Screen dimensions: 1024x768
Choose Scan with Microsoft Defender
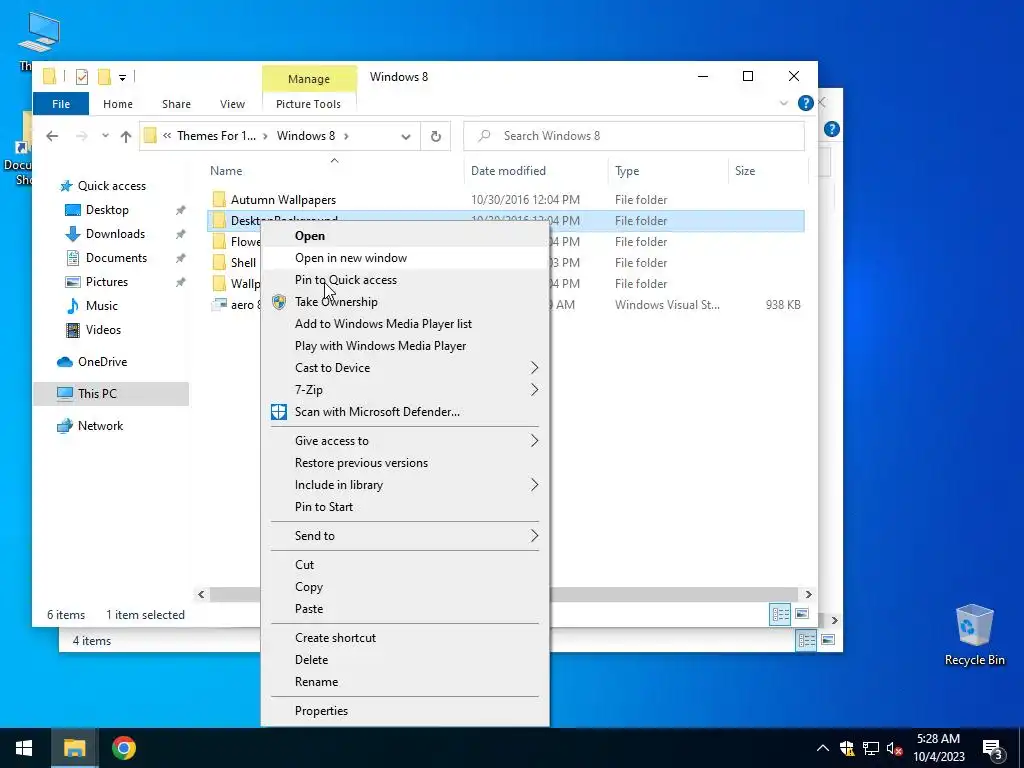405,412
